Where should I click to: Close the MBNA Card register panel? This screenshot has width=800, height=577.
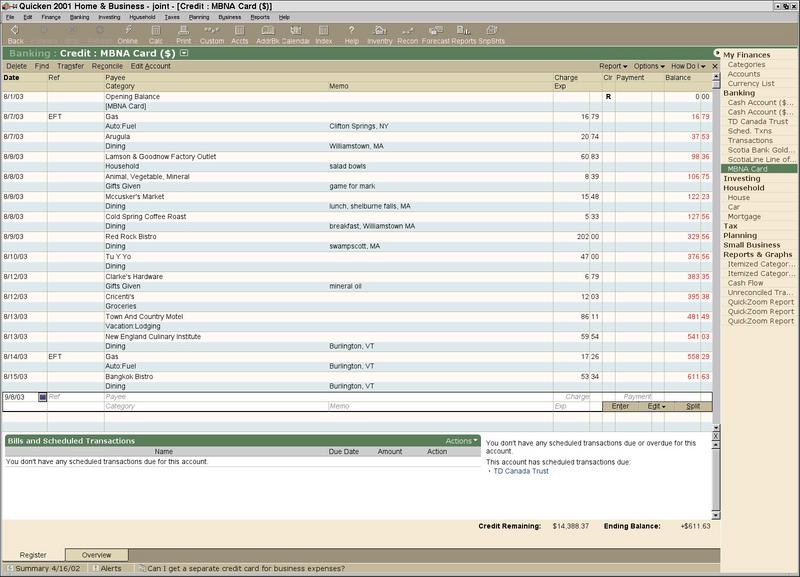click(x=715, y=66)
